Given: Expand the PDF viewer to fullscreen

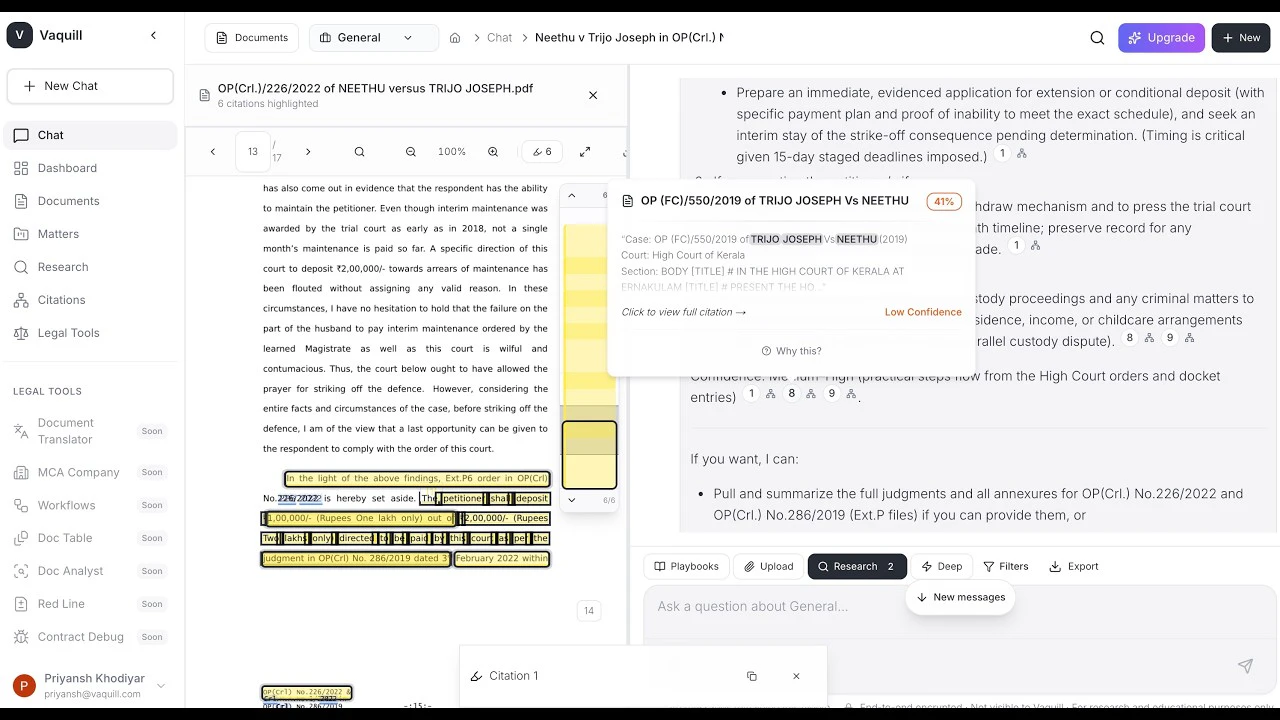Looking at the screenshot, I should pos(585,152).
